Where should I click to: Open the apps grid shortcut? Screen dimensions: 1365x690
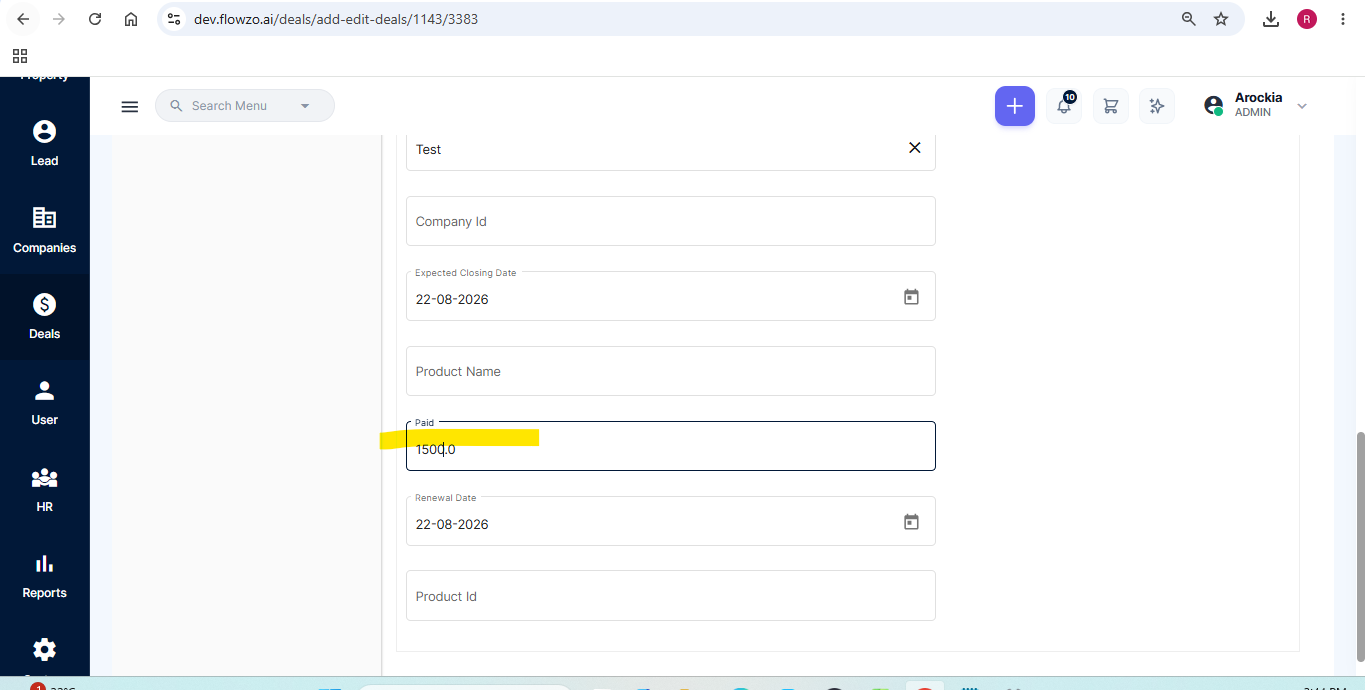coord(20,56)
